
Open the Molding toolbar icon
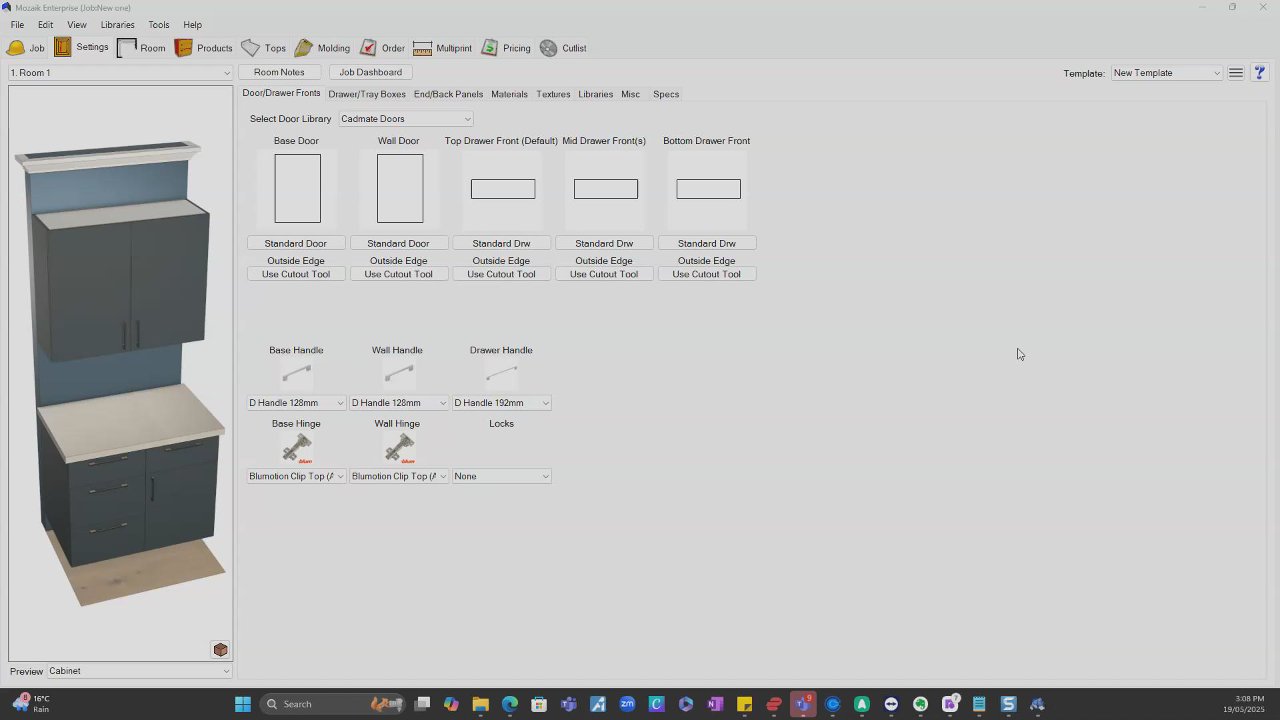click(x=304, y=48)
